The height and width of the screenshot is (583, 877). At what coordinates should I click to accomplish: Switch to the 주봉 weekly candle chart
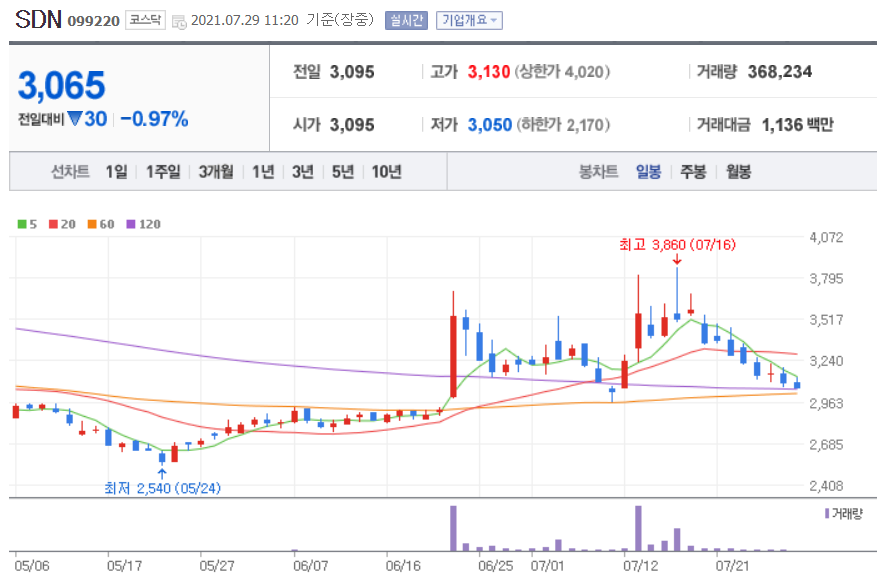693,172
